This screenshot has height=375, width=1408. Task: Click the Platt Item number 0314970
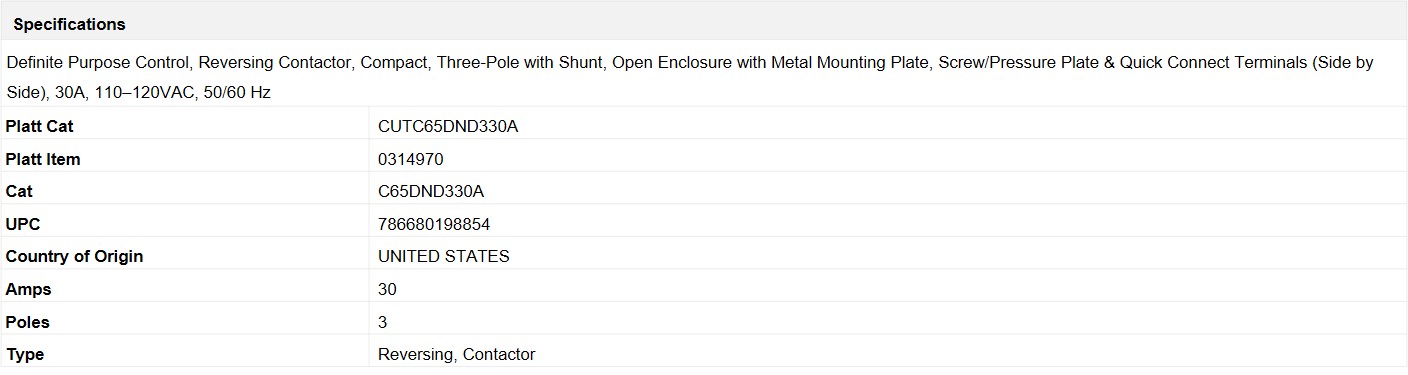click(411, 159)
